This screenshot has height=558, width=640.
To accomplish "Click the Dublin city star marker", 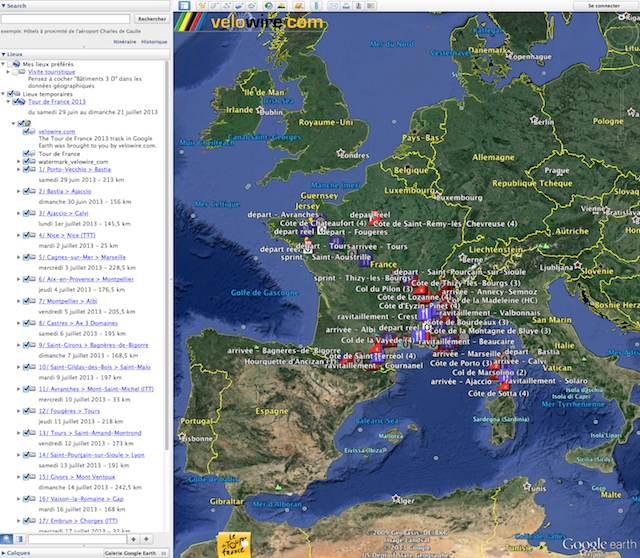I will [x=260, y=109].
